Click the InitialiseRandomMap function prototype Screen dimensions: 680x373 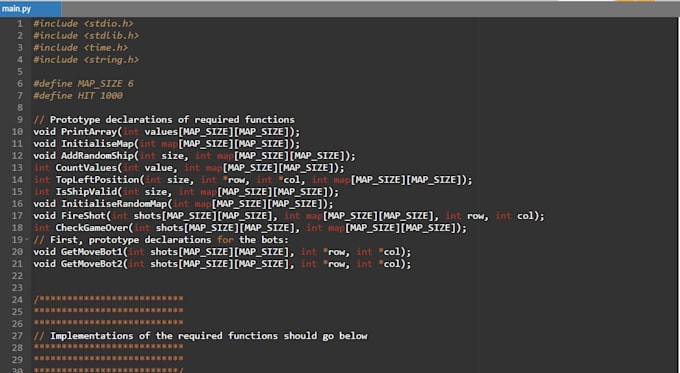(x=183, y=204)
